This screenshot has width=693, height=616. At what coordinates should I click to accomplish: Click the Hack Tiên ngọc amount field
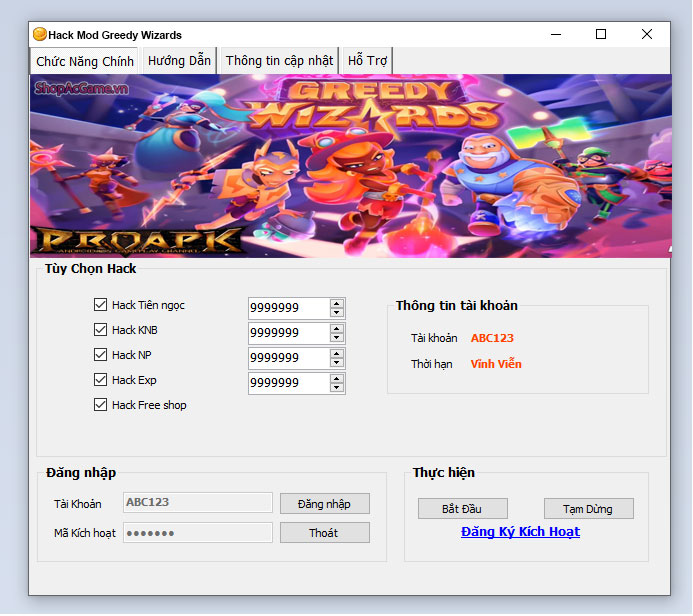click(289, 308)
